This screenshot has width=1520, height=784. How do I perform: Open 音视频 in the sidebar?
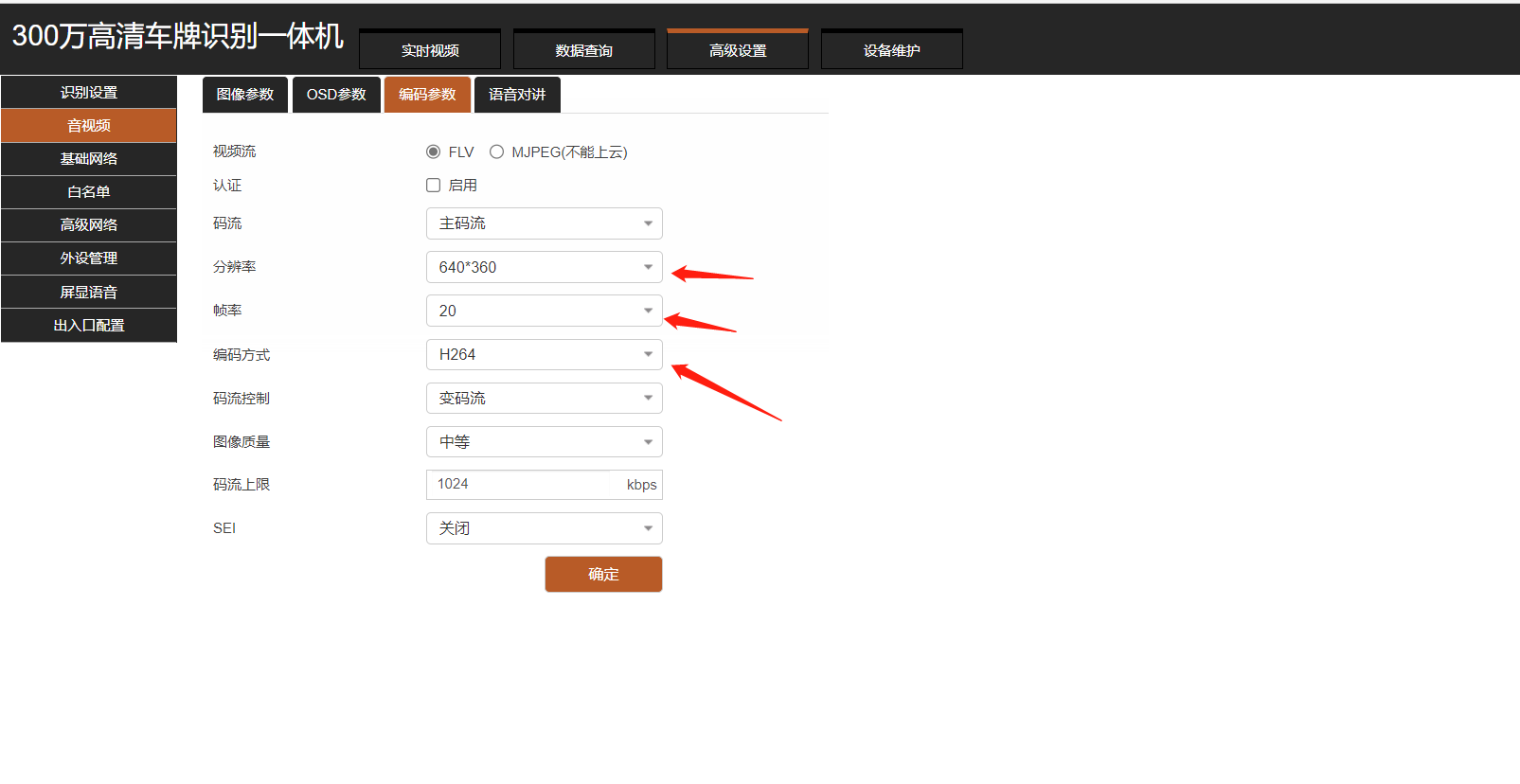click(89, 125)
